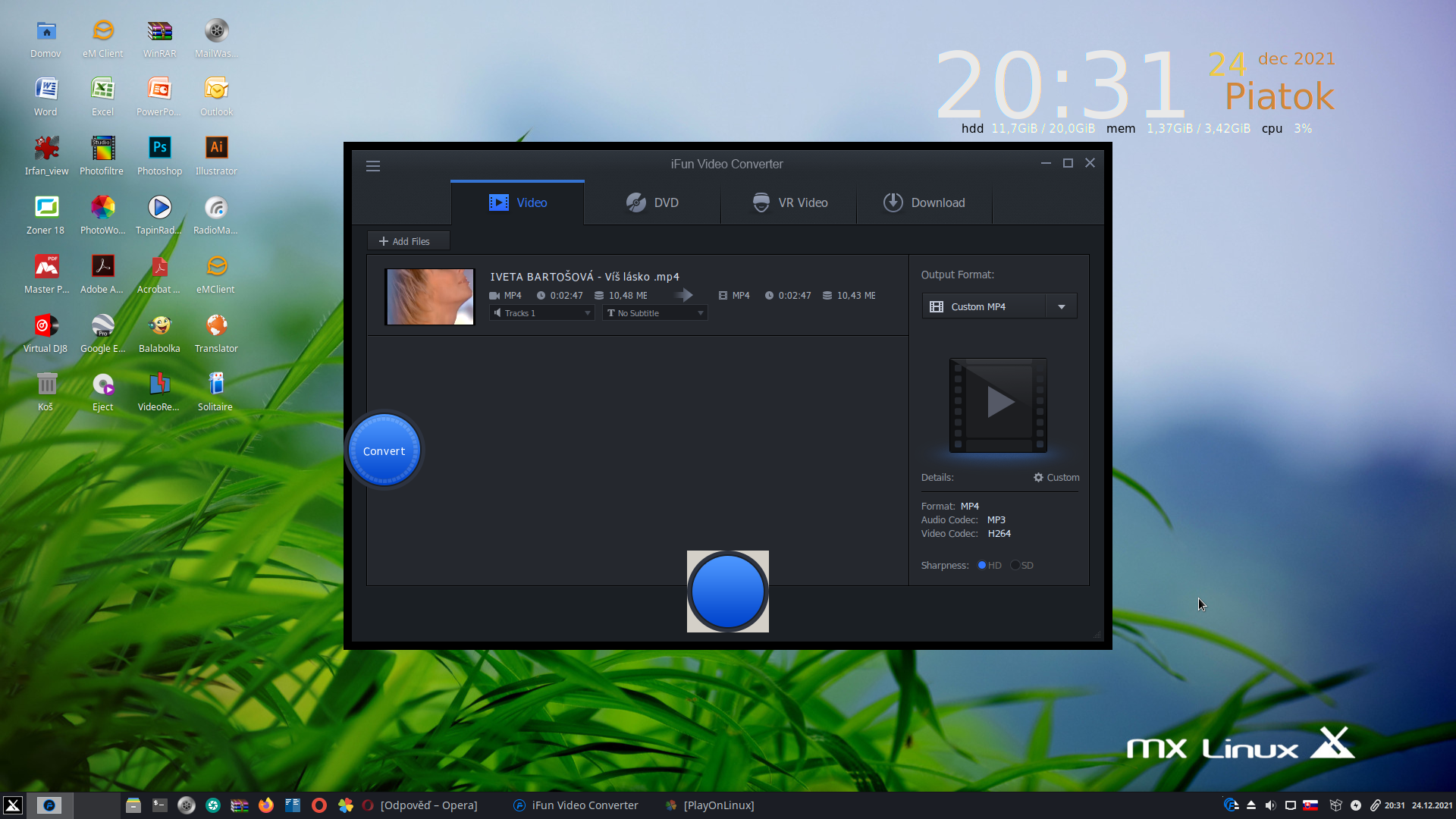Image resolution: width=1456 pixels, height=819 pixels.
Task: Expand the No Subtitle dropdown
Action: (655, 313)
